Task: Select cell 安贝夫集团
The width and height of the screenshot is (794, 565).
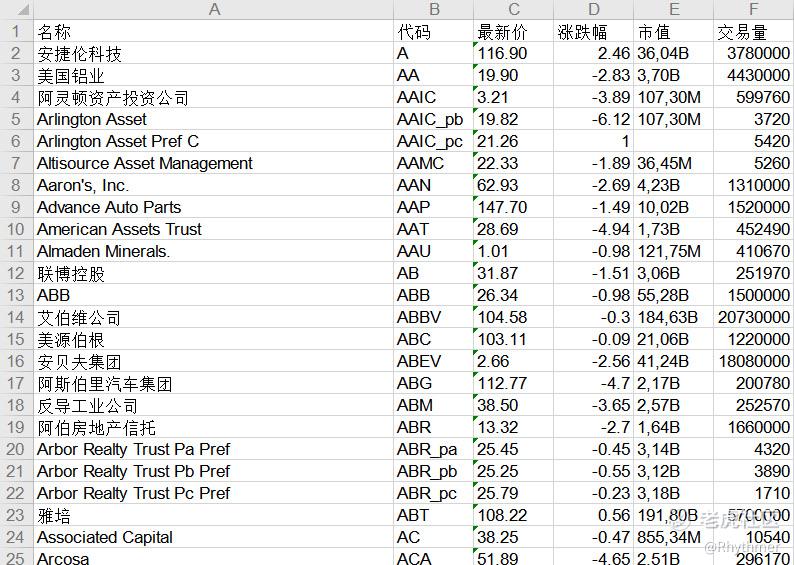Action: point(213,361)
